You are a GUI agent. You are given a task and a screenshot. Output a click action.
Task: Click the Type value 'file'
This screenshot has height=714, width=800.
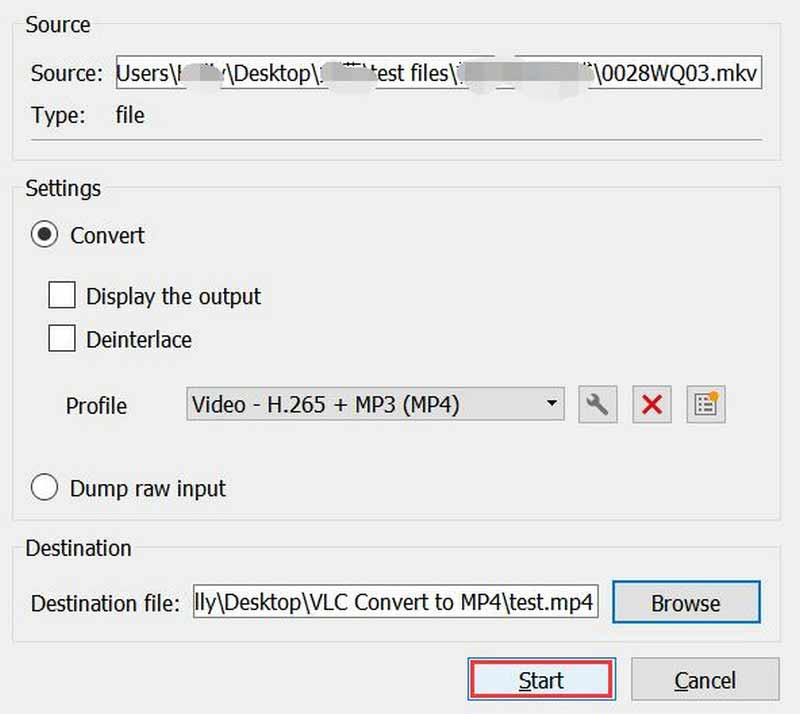(x=130, y=115)
